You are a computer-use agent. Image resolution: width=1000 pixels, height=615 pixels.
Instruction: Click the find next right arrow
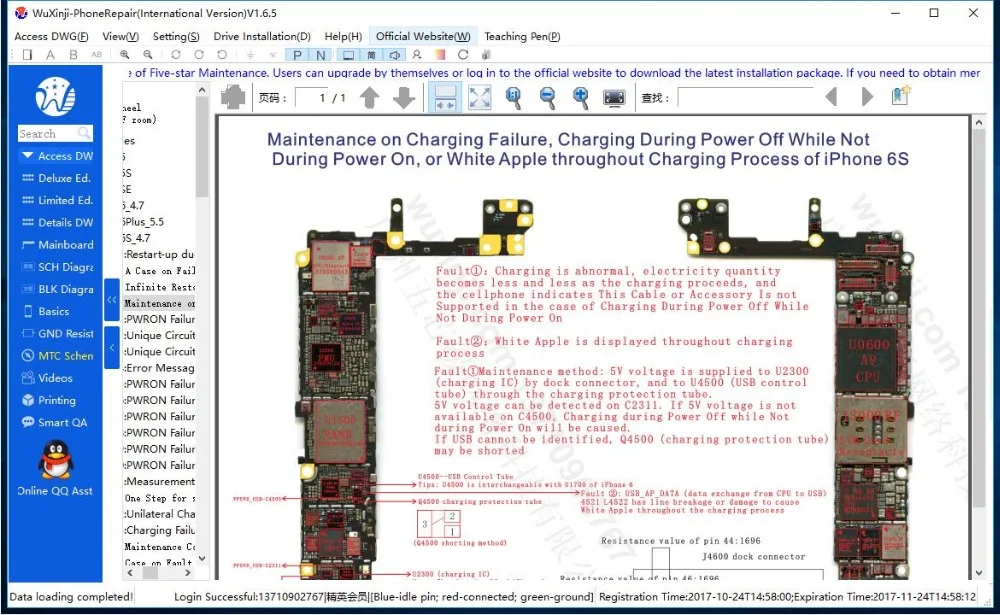[x=867, y=97]
